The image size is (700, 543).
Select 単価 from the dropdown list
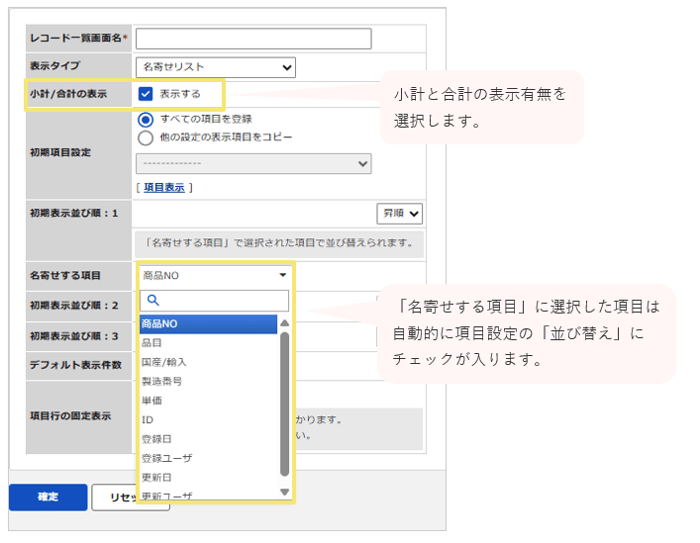point(208,401)
